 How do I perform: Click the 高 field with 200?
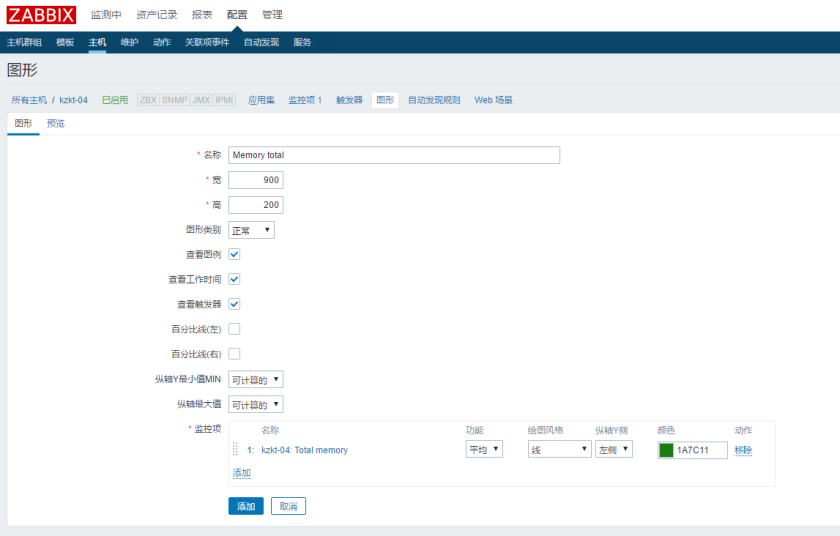[256, 205]
